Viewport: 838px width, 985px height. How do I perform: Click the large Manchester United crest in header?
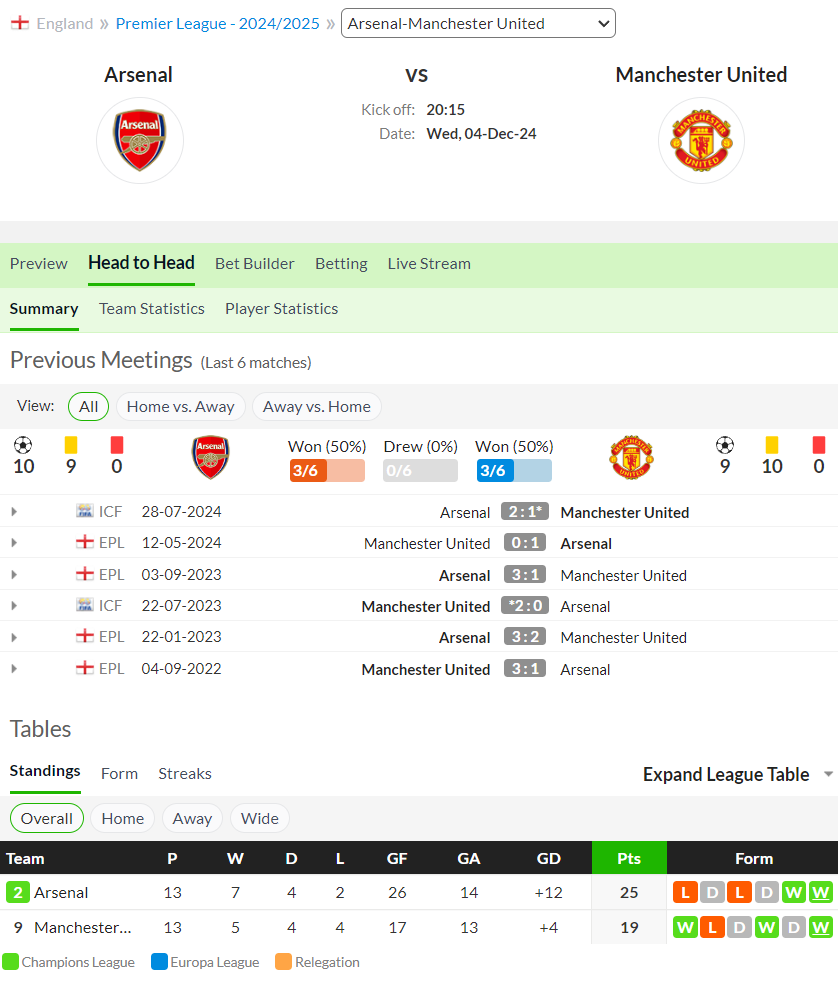(701, 140)
